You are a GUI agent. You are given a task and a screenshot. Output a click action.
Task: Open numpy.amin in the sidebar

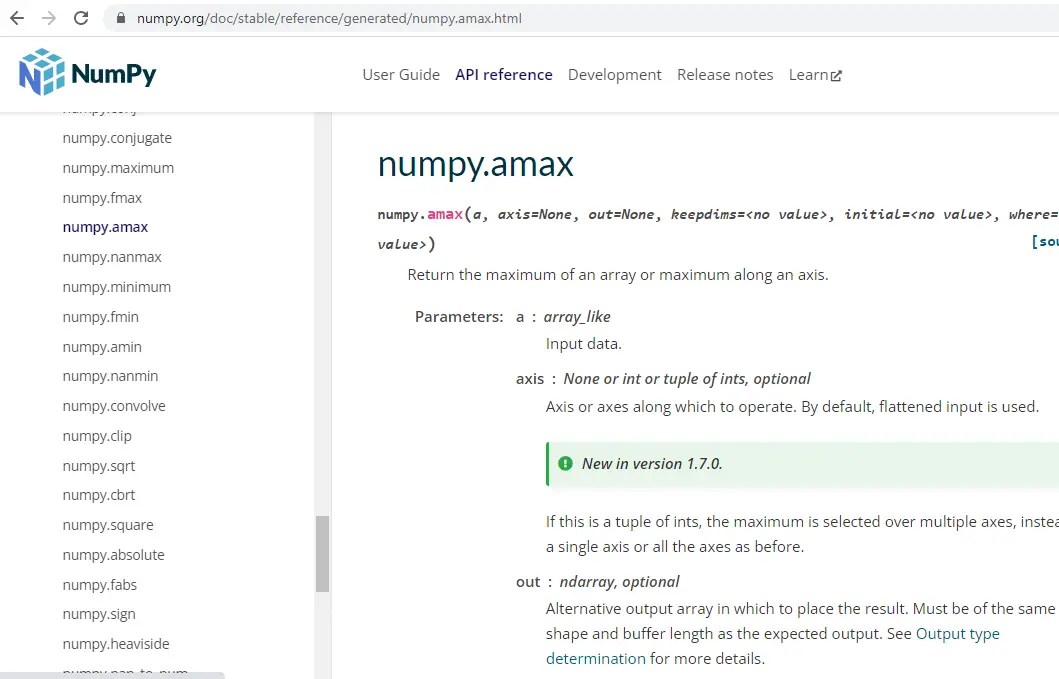(103, 347)
